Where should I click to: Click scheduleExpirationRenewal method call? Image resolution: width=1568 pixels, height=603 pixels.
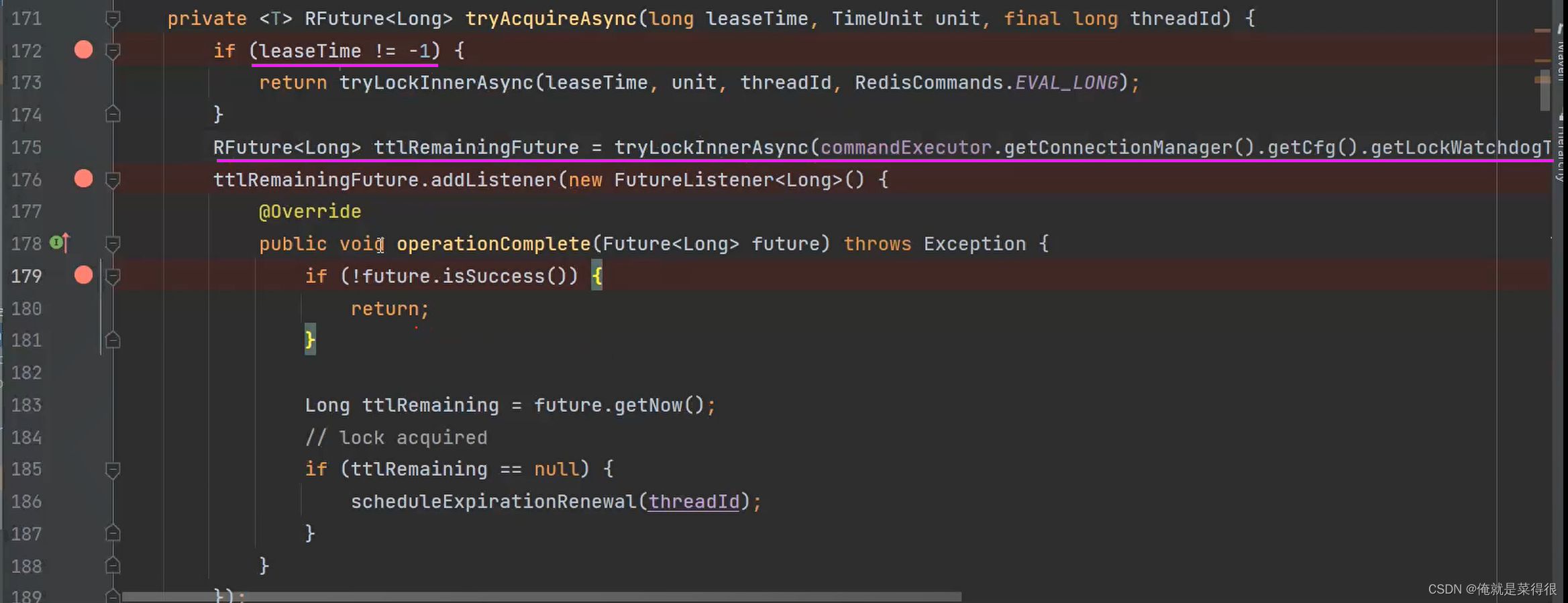click(493, 501)
